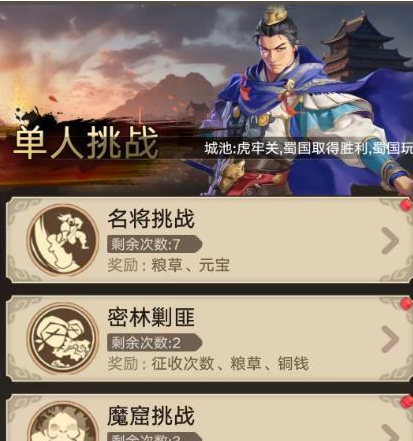413x441 pixels.
Task: Tap the 魔窟挑战 round emblem icon
Action: tap(63, 421)
